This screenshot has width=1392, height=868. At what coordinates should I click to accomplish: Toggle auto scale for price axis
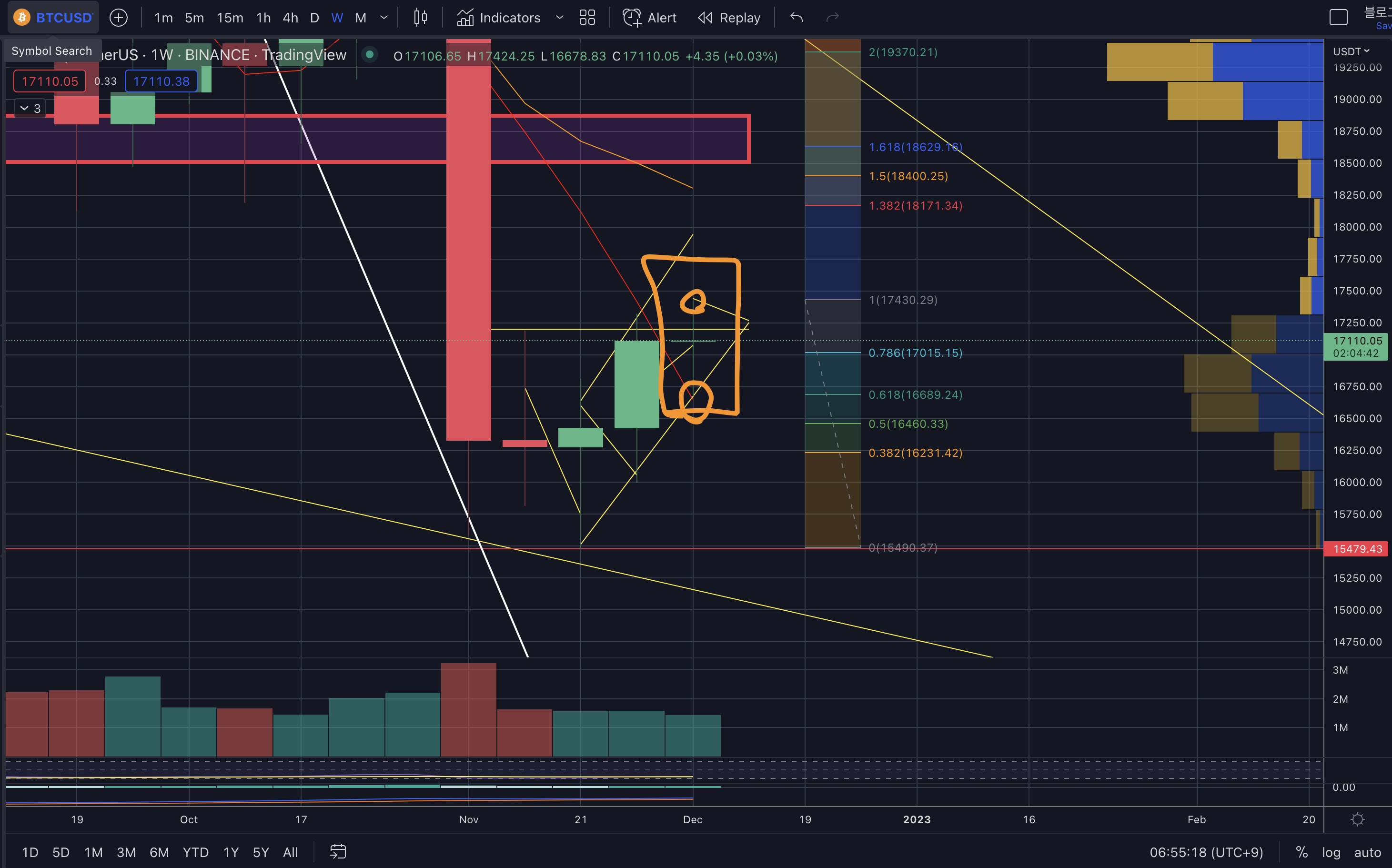[1367, 852]
